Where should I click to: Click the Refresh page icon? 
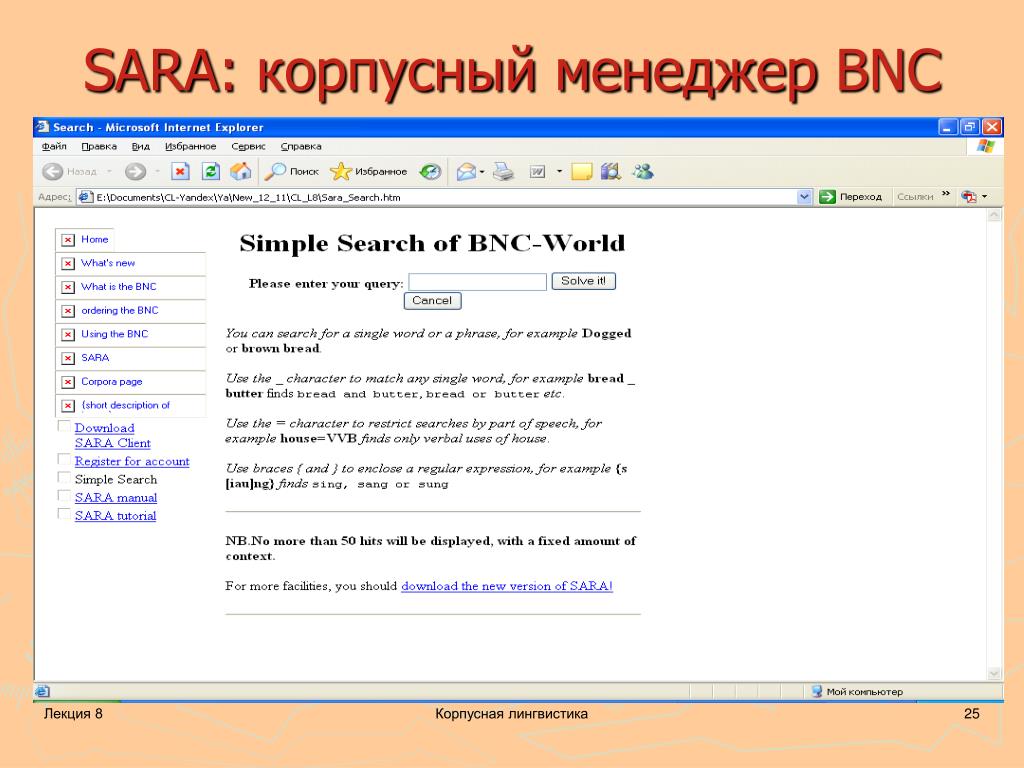[x=210, y=172]
